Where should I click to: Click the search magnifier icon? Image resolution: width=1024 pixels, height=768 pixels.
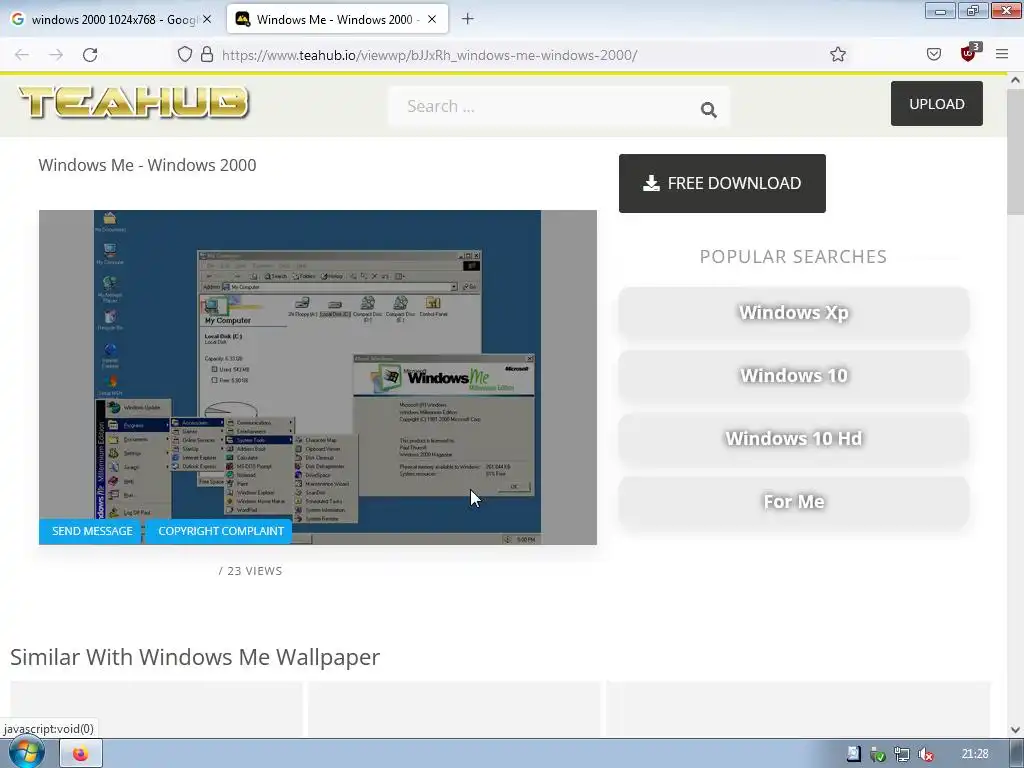click(x=709, y=109)
